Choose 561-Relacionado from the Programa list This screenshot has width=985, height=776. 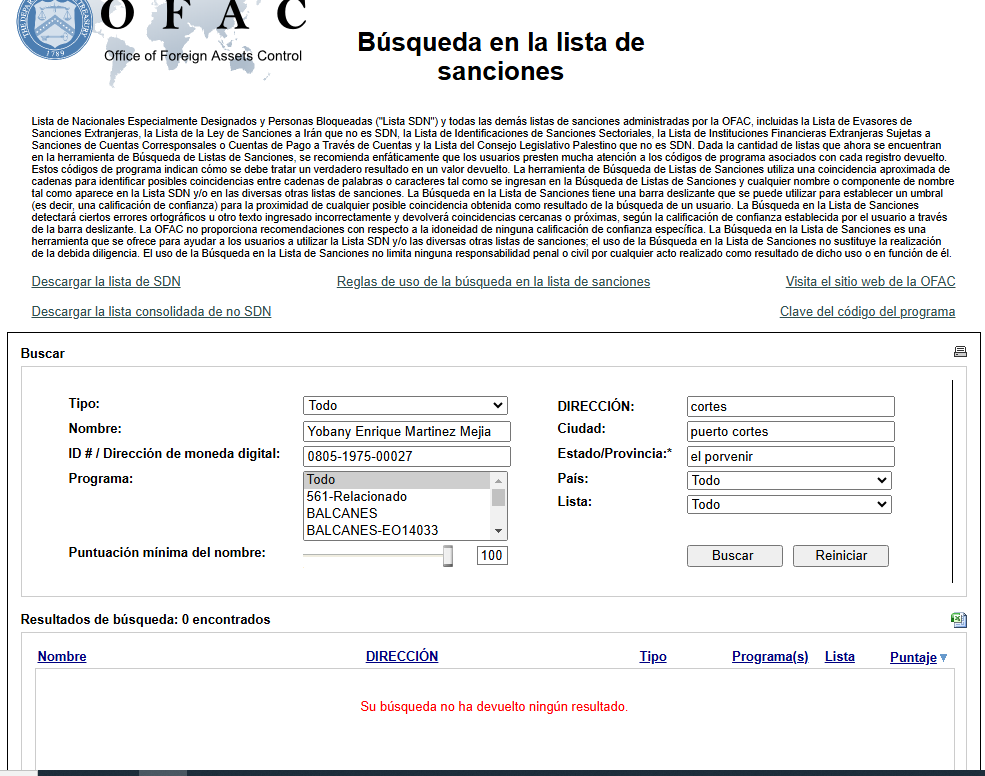click(x=356, y=497)
